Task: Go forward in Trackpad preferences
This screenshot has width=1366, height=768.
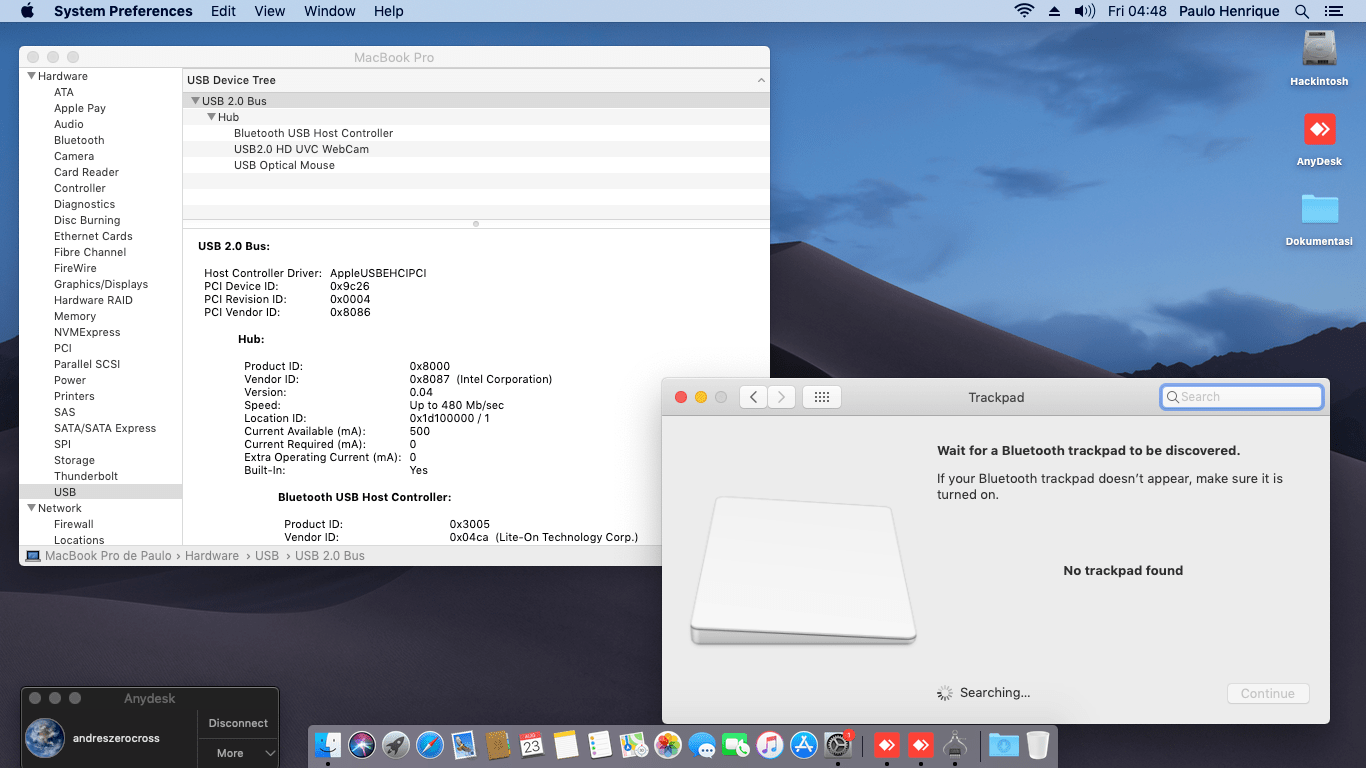Action: (x=782, y=397)
